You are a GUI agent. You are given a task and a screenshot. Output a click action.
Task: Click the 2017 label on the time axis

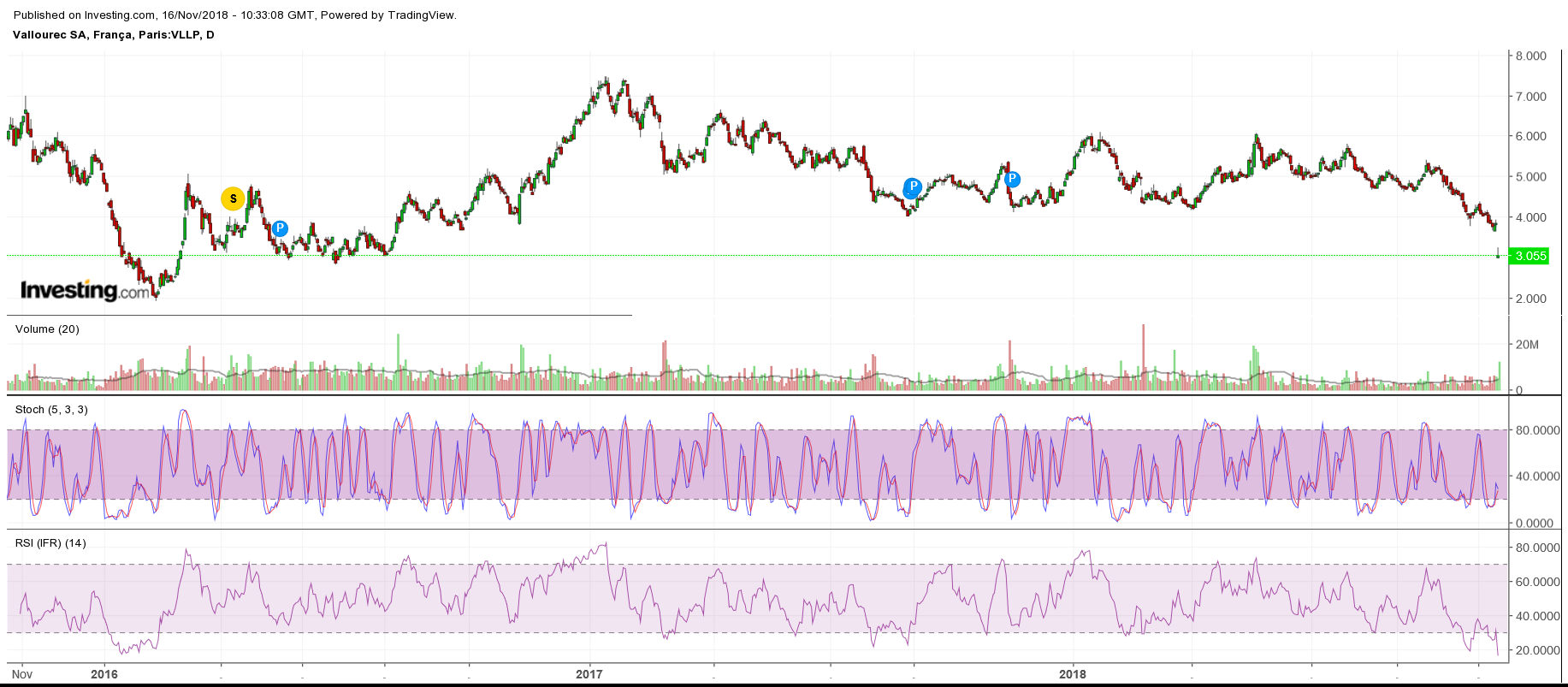click(589, 674)
